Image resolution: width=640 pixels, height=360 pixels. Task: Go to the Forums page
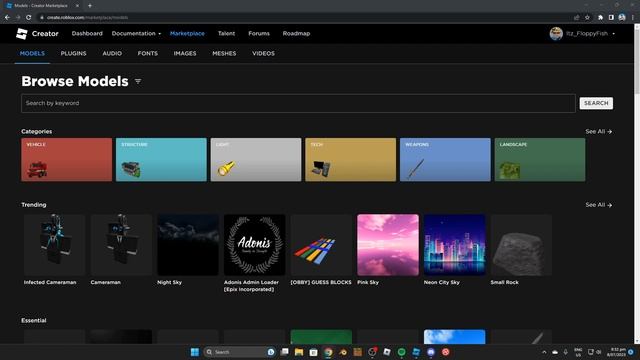pyautogui.click(x=259, y=33)
